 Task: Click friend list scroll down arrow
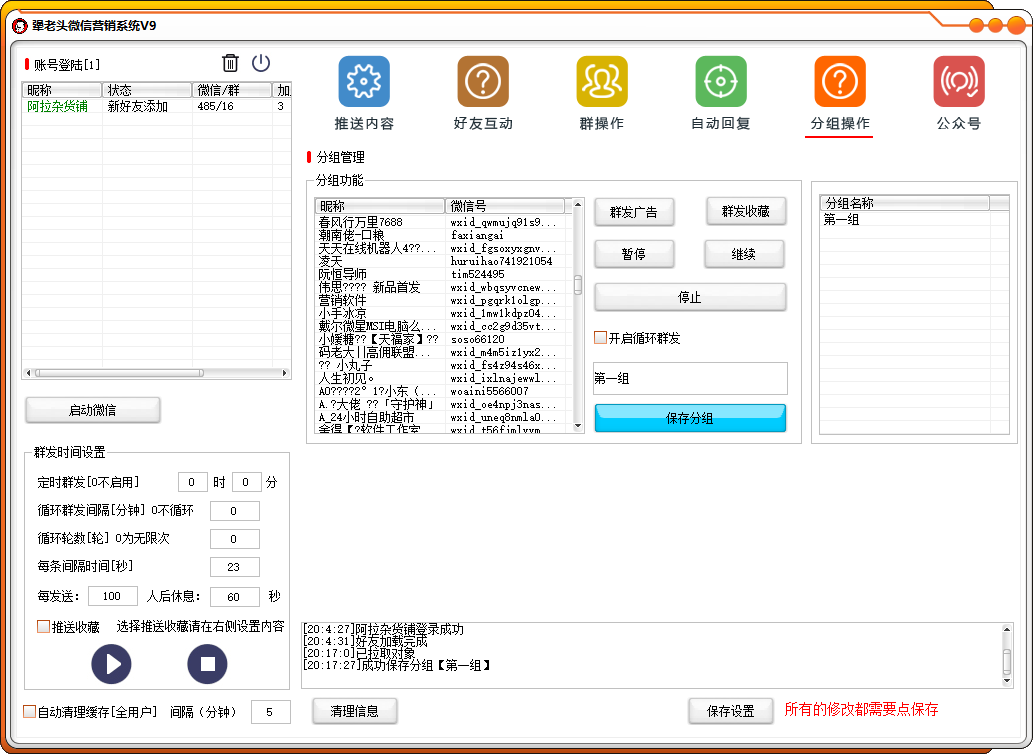pyautogui.click(x=578, y=426)
